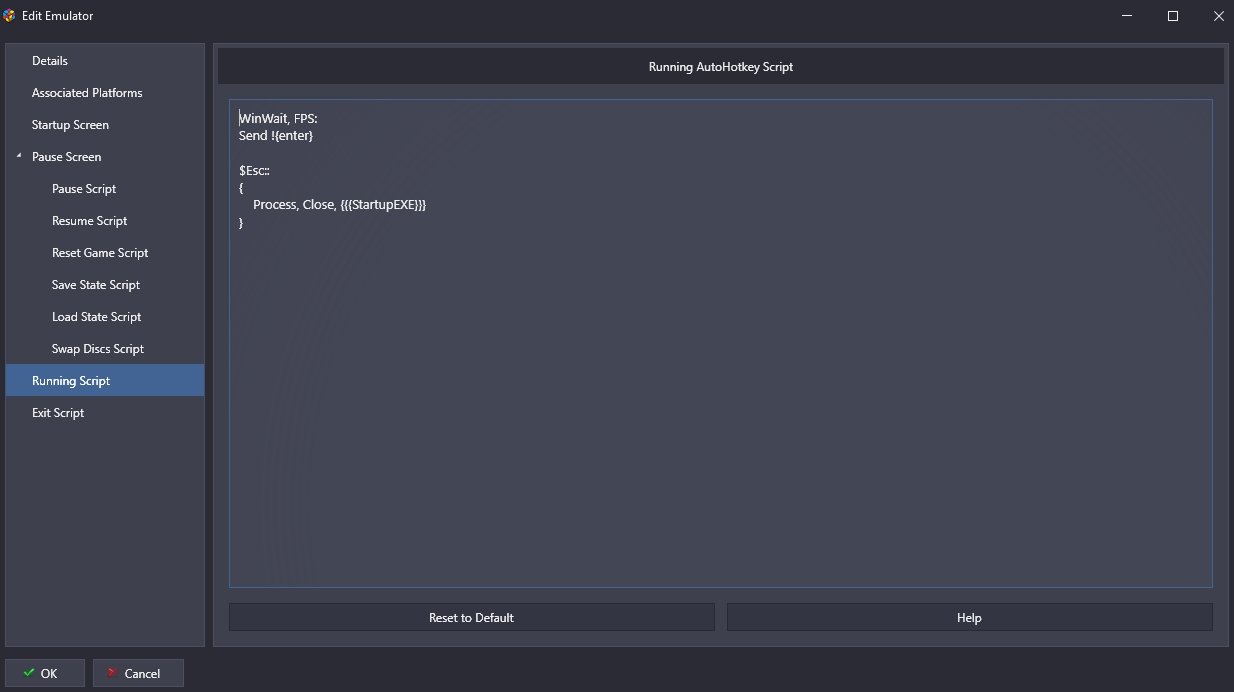Open the Load State Script page
The image size is (1234, 692).
[x=104, y=317]
